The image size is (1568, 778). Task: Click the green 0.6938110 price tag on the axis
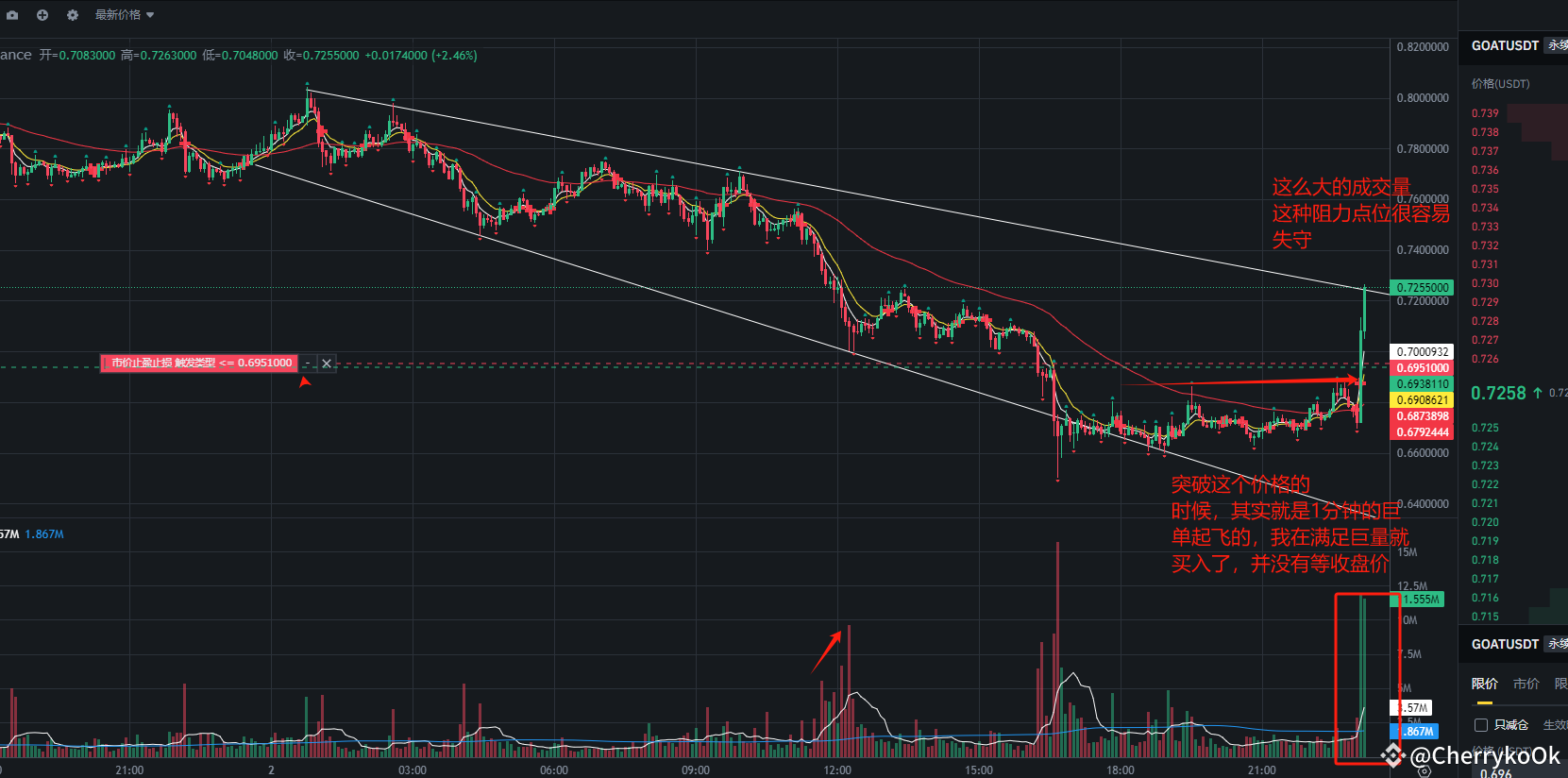(x=1422, y=384)
